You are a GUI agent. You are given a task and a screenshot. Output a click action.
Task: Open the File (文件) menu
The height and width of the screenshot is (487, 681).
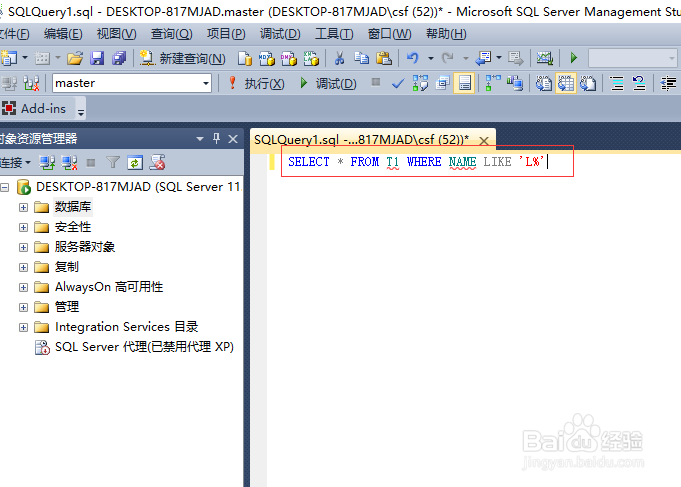pos(14,33)
